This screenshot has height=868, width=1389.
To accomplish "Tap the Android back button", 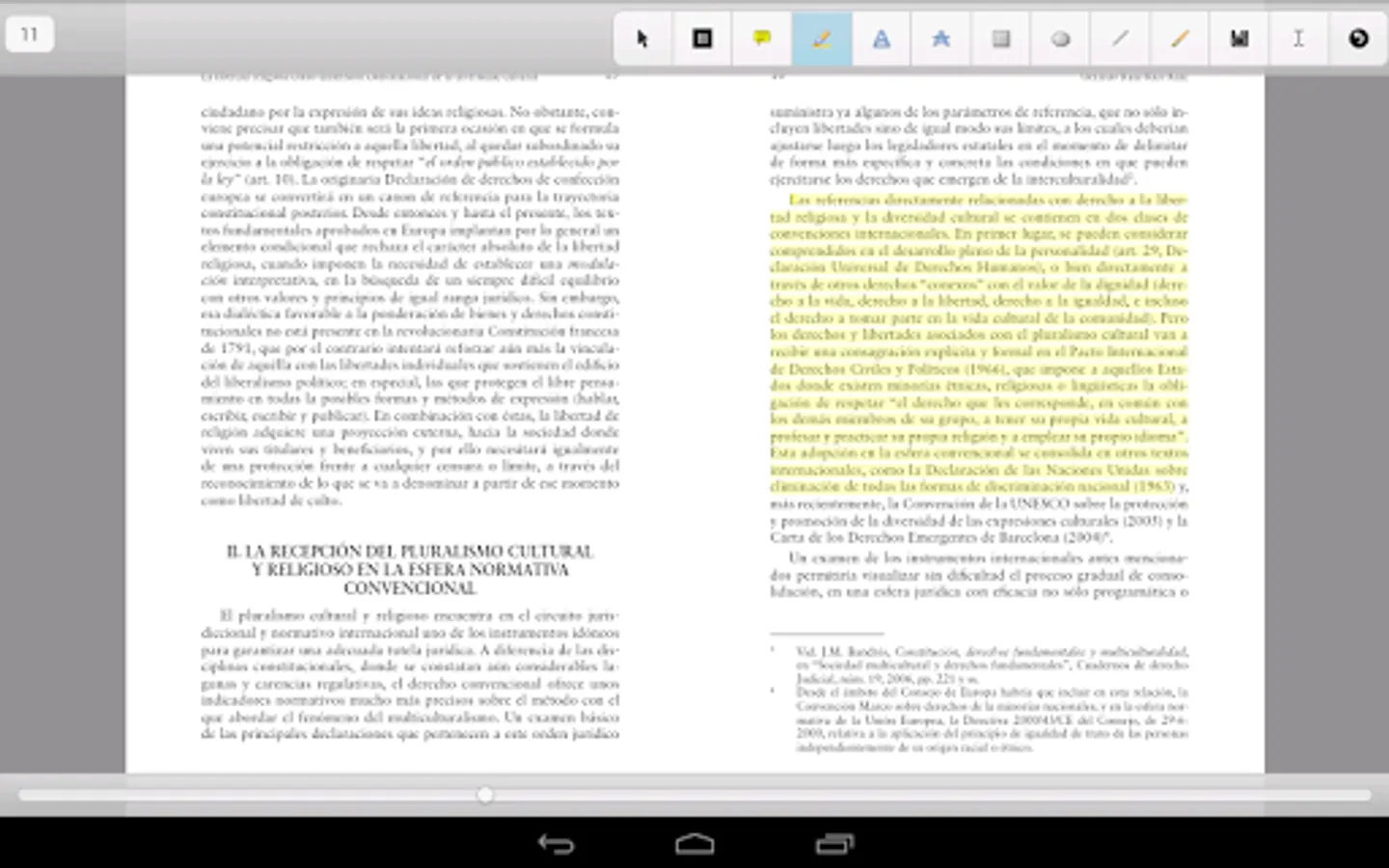I will [x=556, y=844].
